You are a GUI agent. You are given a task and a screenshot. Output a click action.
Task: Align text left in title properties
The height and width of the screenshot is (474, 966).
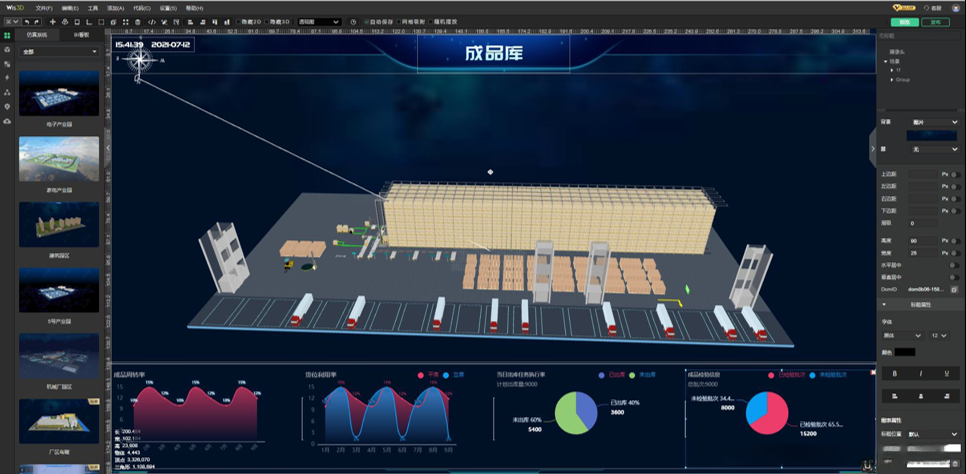895,396
